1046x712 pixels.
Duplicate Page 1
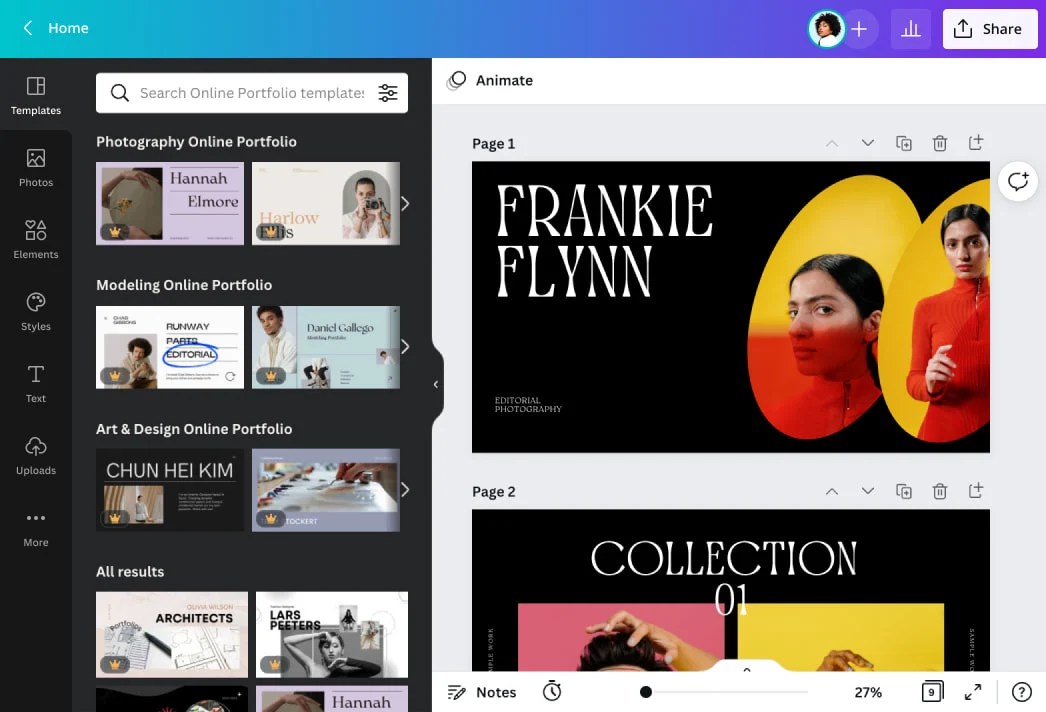pyautogui.click(x=904, y=143)
